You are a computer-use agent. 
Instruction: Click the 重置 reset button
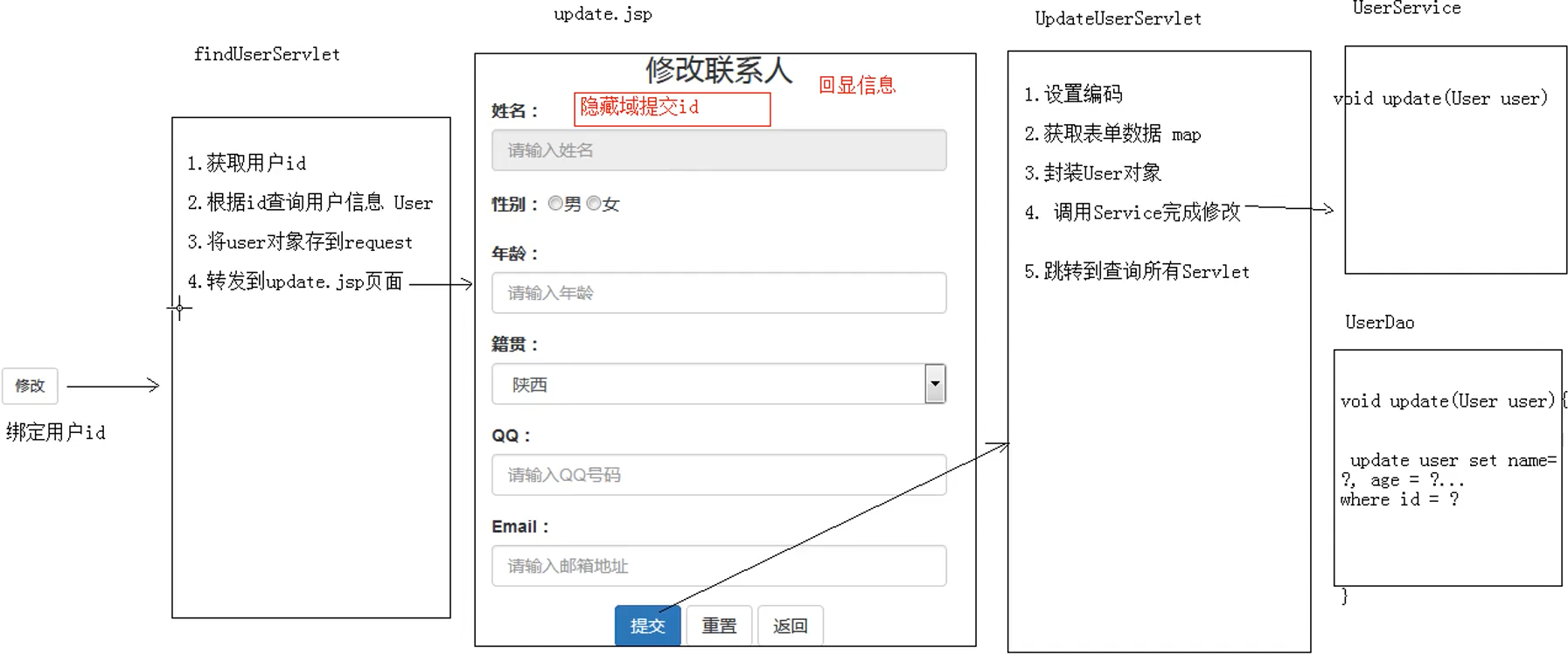[x=719, y=625]
